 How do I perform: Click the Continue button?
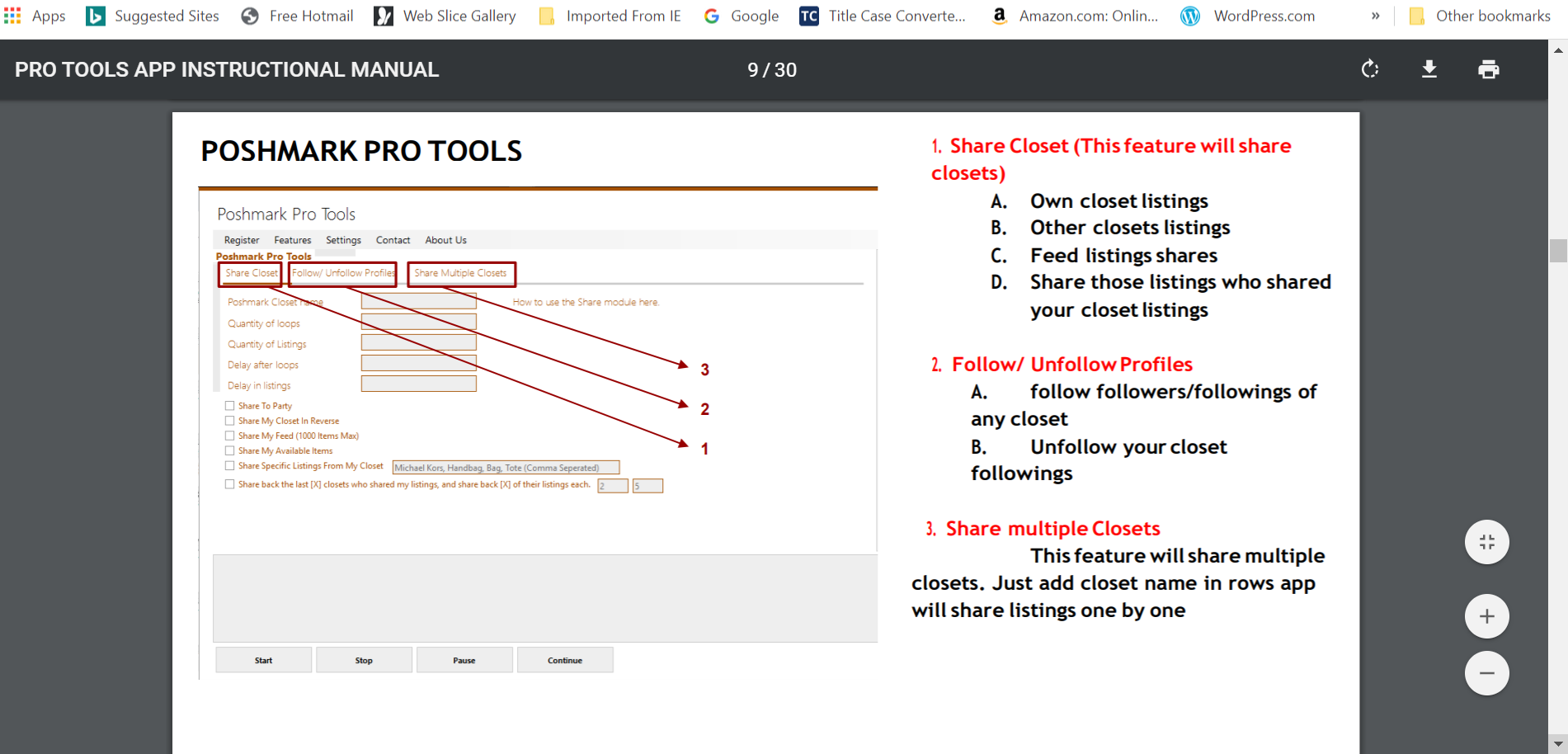tap(565, 660)
